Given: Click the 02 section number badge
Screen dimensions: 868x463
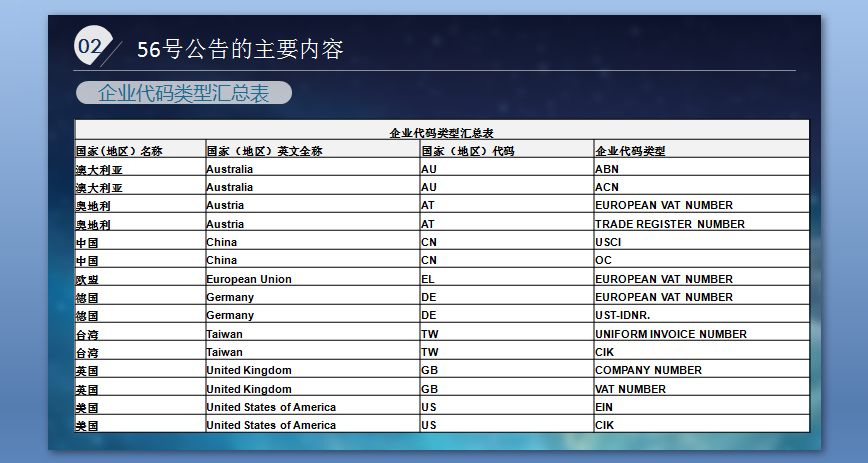Looking at the screenshot, I should pos(90,46).
